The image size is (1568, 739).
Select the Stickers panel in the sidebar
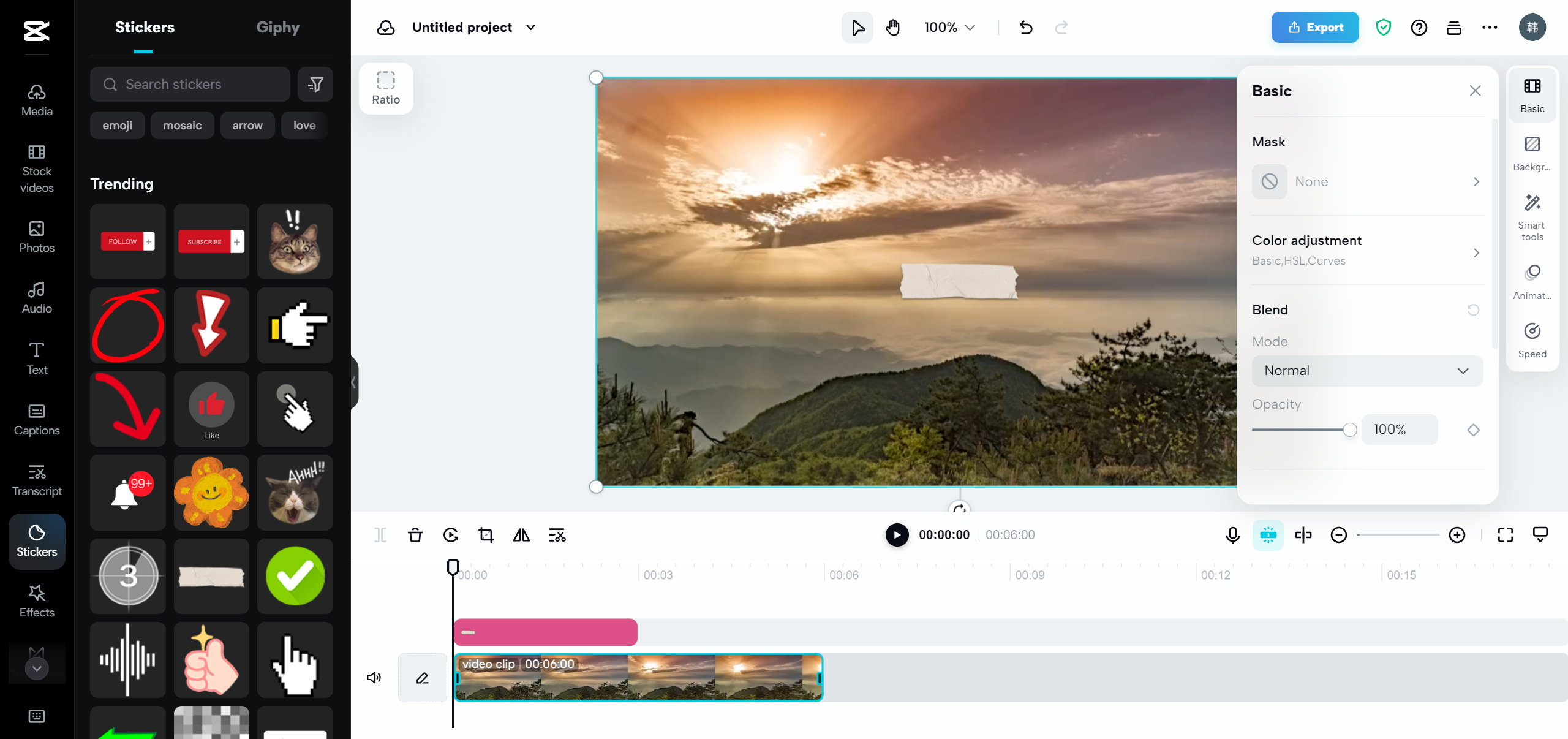(x=36, y=542)
